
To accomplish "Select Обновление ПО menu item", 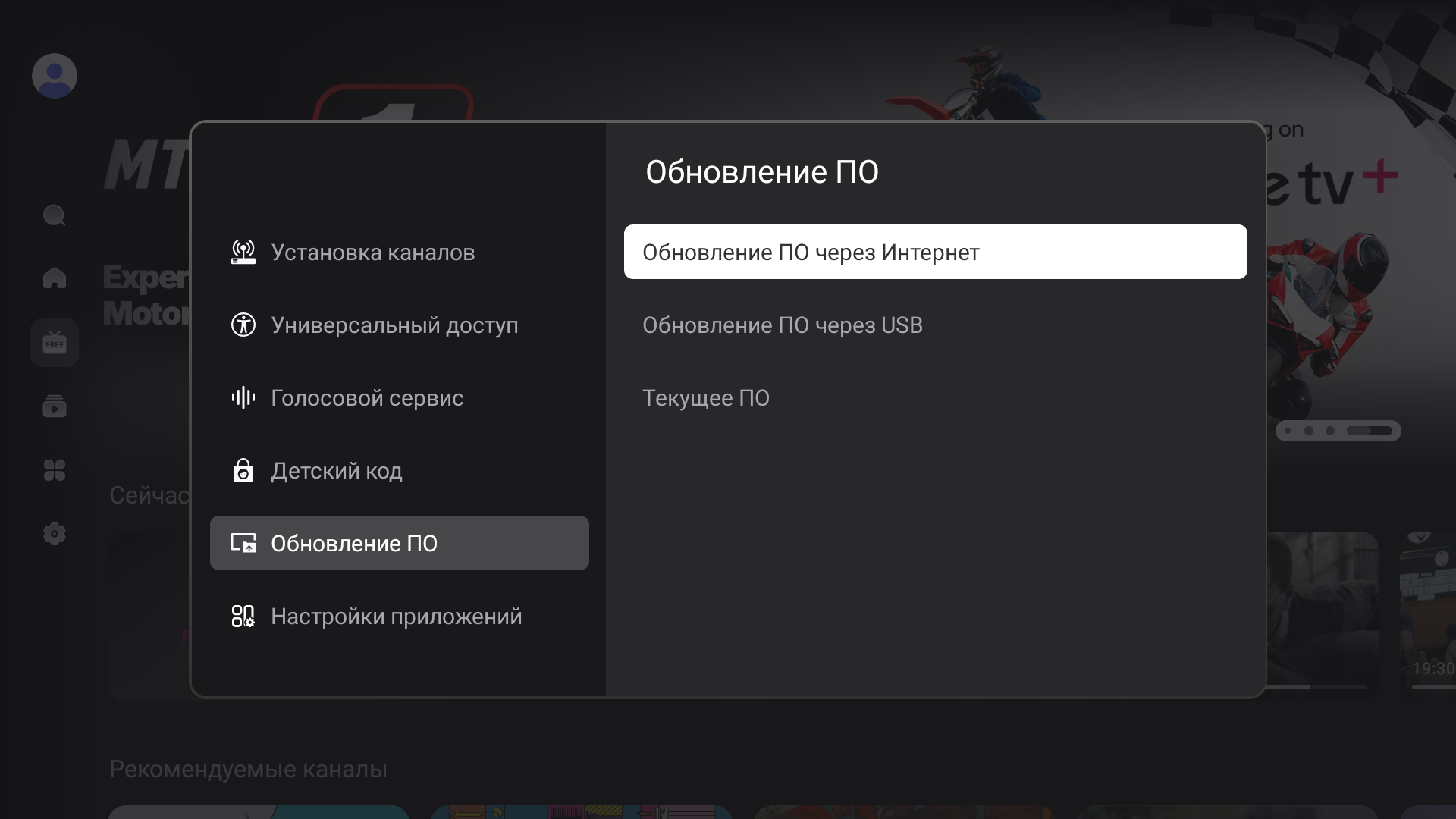I will [399, 544].
